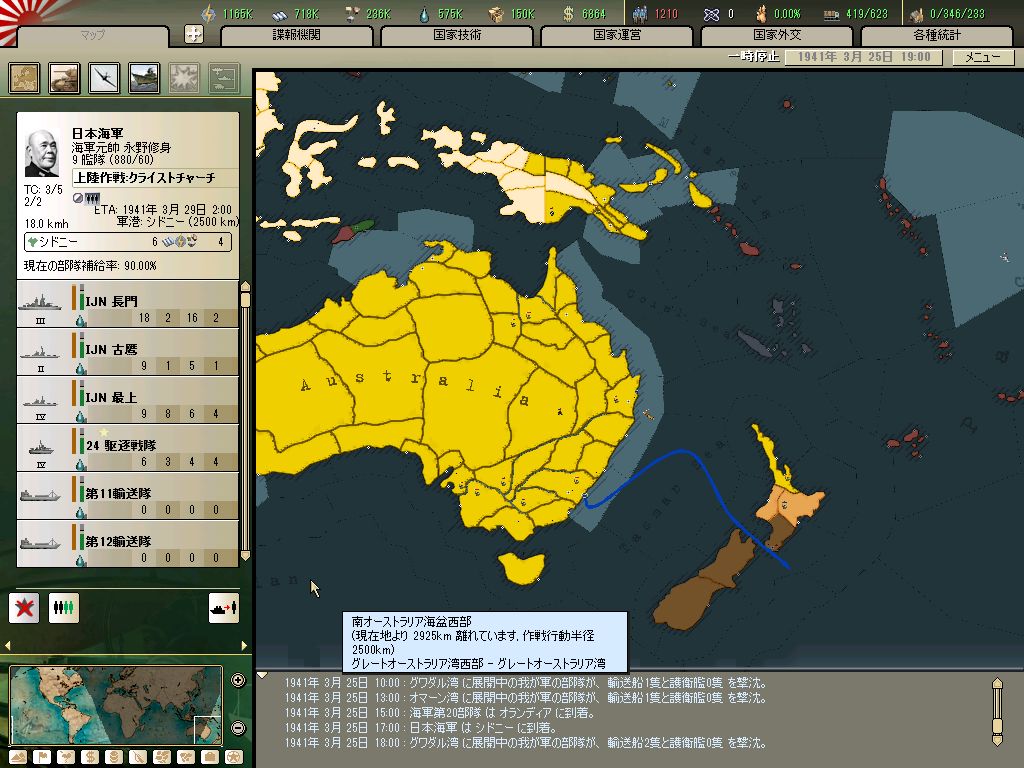
Task: Click the date display 1941年 3月 25日 19:00
Action: pyautogui.click(x=863, y=57)
